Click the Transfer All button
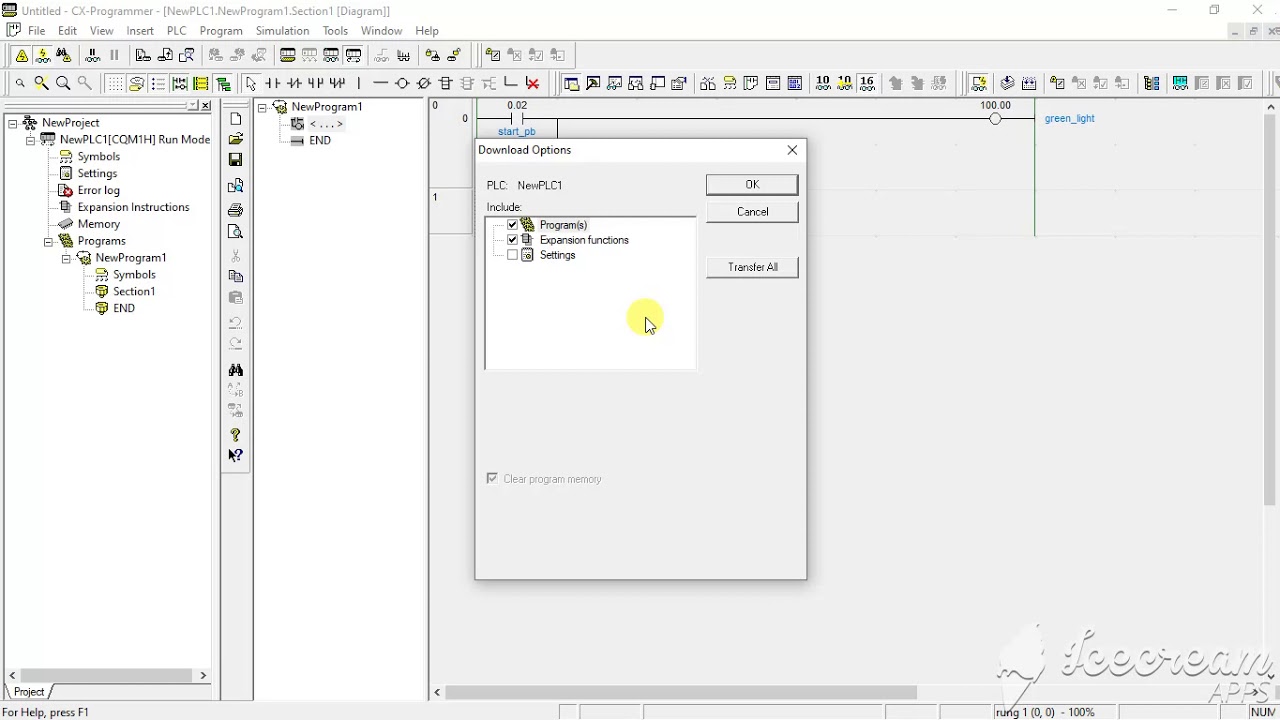Screen dimensions: 1280x720 (752, 267)
